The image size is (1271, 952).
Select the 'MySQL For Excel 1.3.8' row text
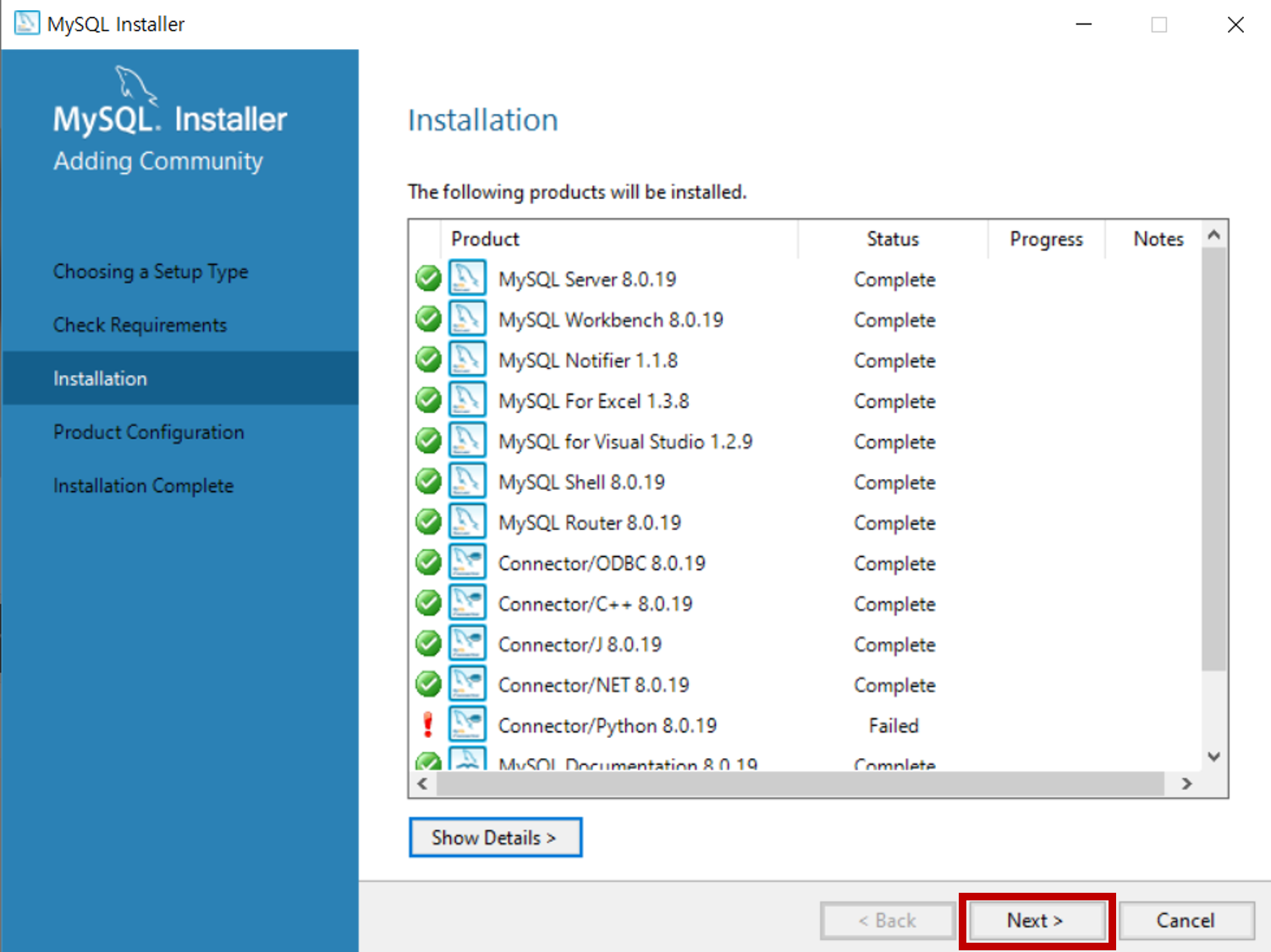(x=594, y=401)
